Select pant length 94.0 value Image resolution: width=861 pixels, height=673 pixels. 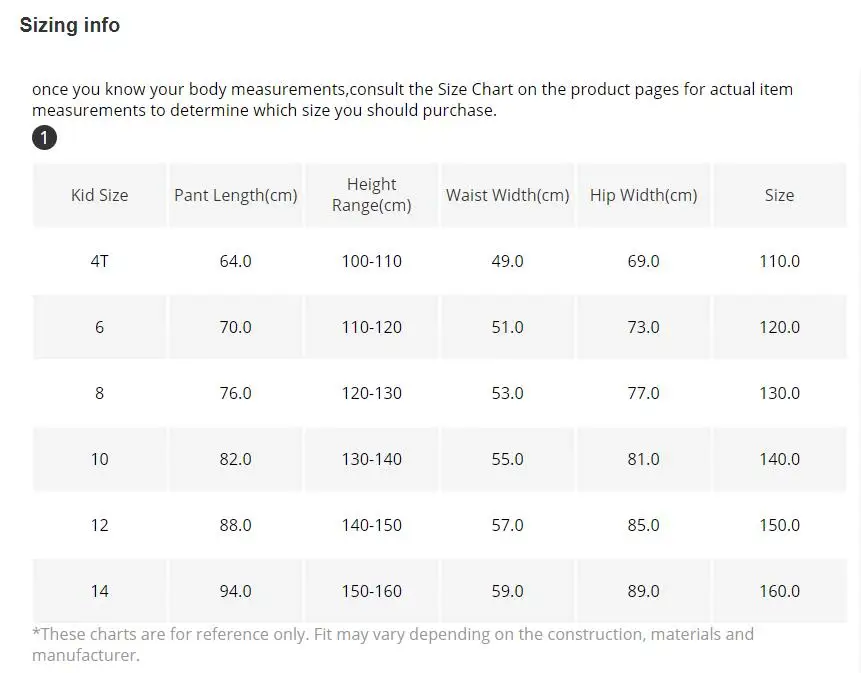coord(236,591)
